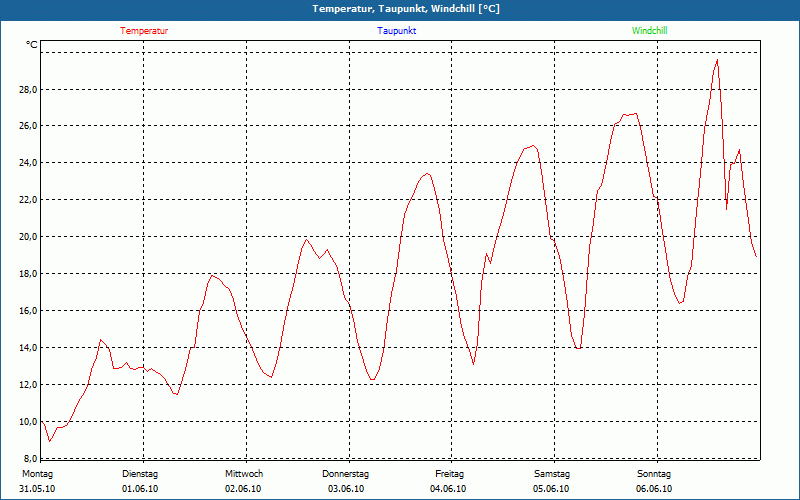Click the Donnerstag day label
The image size is (800, 500).
pyautogui.click(x=345, y=474)
